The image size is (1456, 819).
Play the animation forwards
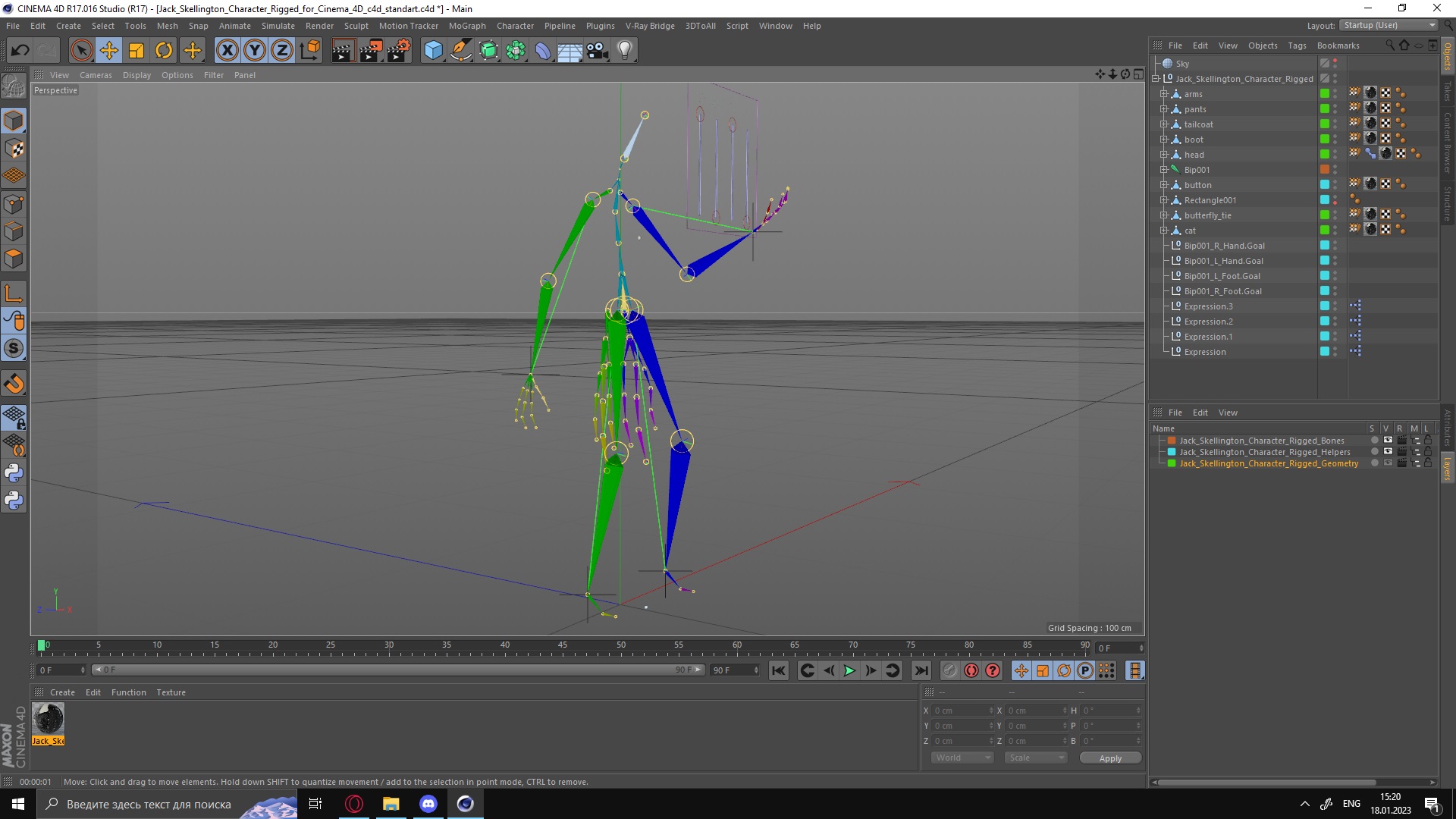point(849,670)
